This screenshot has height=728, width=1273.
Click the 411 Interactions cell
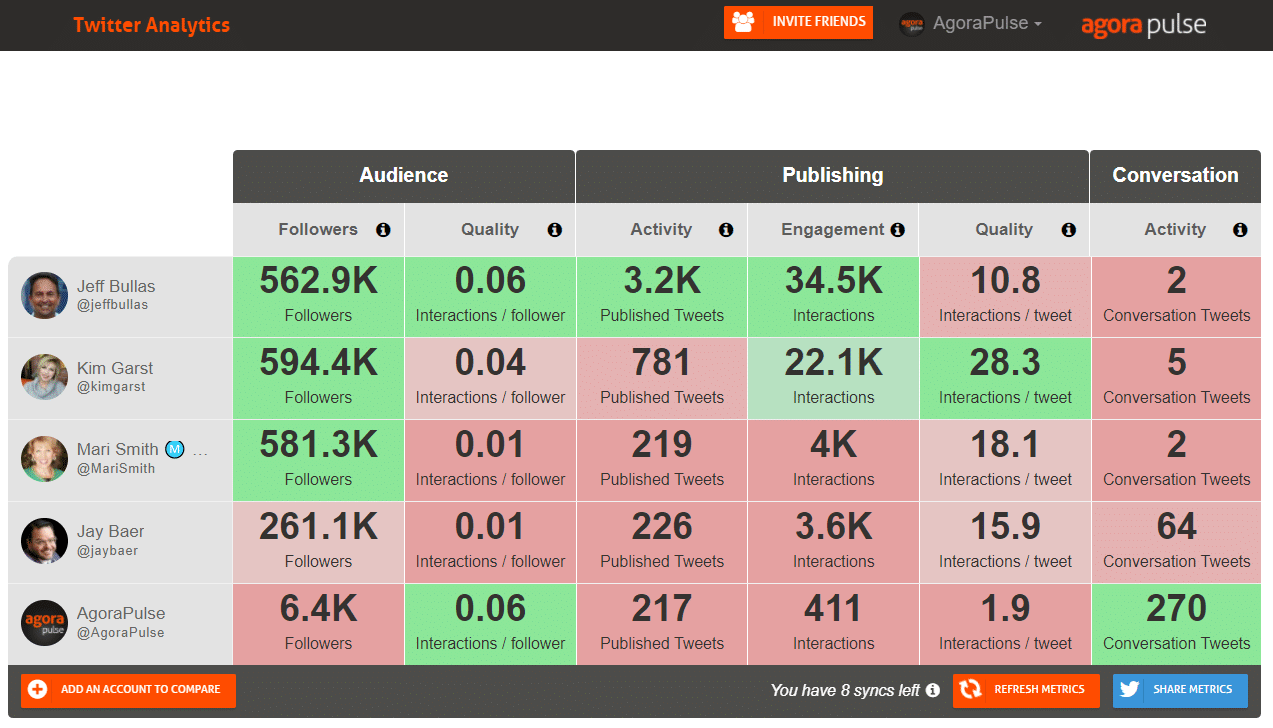click(x=833, y=625)
